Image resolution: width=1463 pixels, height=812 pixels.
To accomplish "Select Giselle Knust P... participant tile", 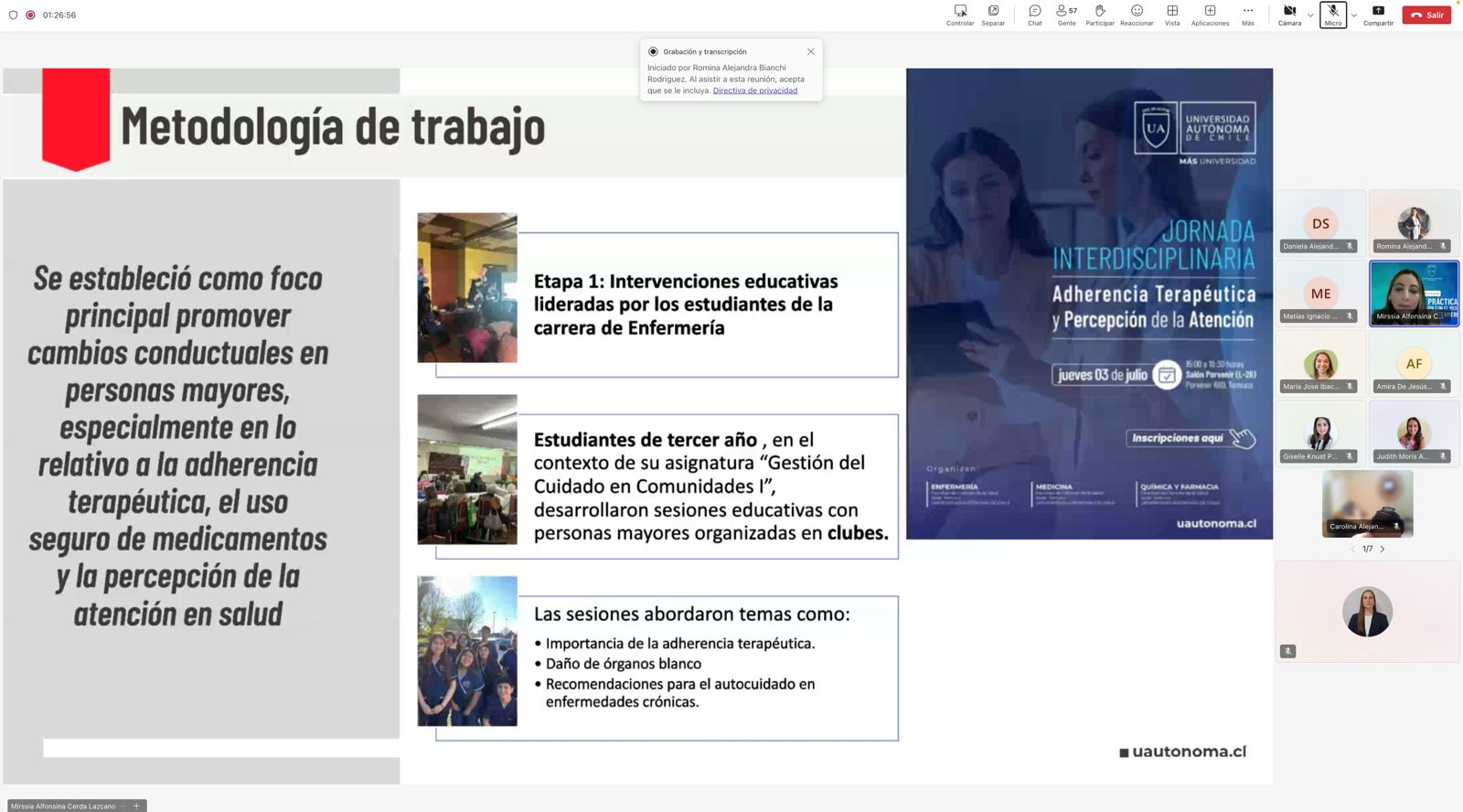I will coord(1320,433).
